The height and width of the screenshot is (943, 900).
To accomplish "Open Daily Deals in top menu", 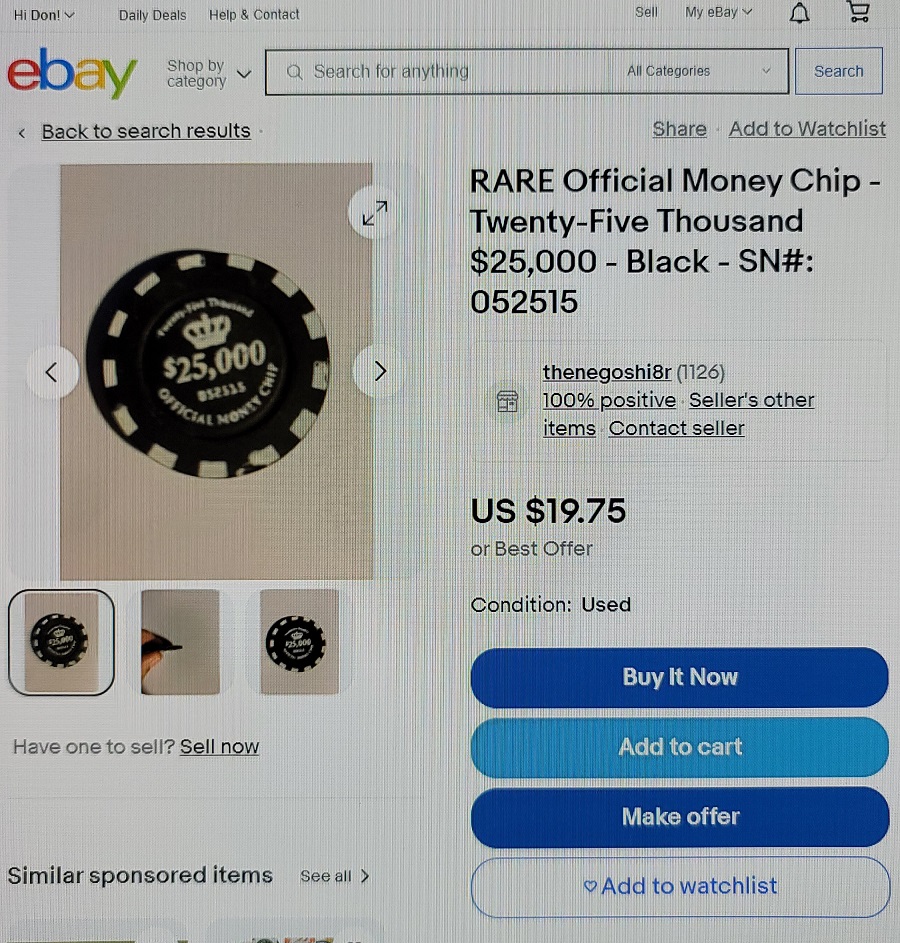I will [x=153, y=15].
